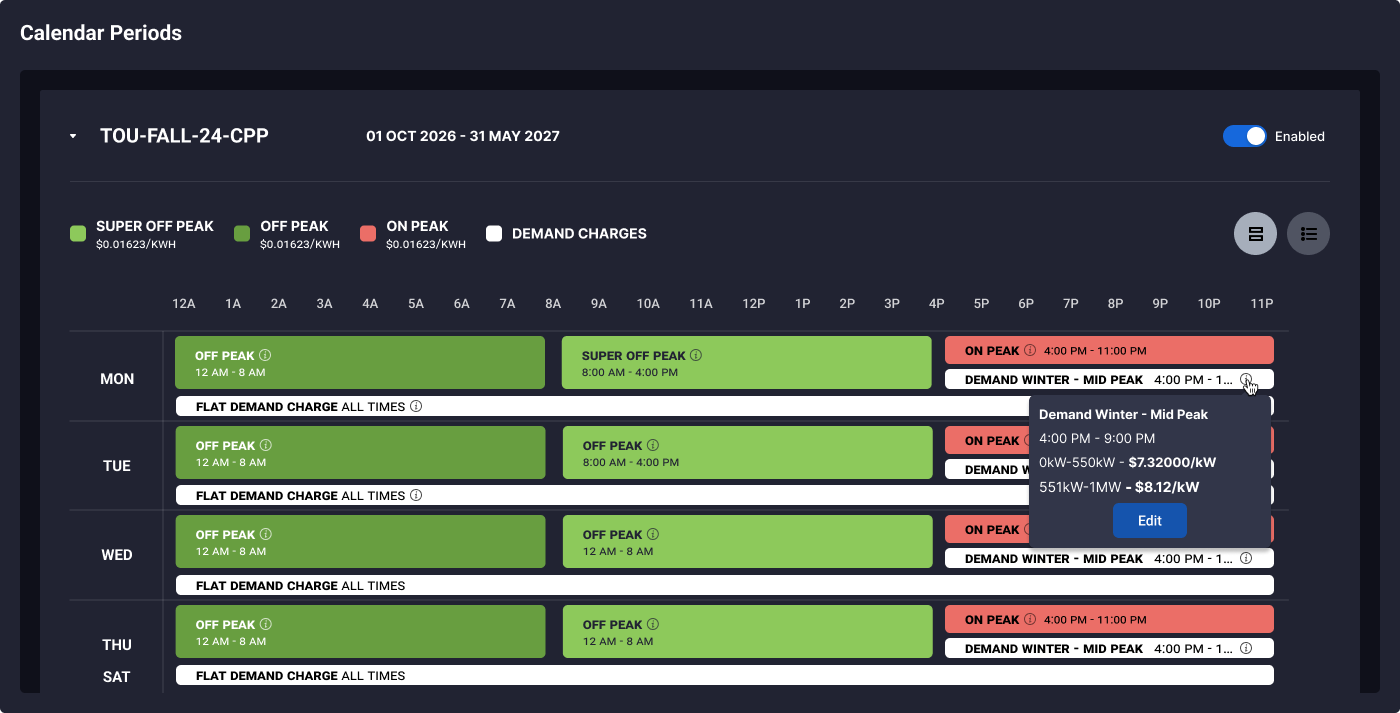1400x713 pixels.
Task: Click the 01 OCT 2026 date range
Action: pyautogui.click(x=463, y=136)
